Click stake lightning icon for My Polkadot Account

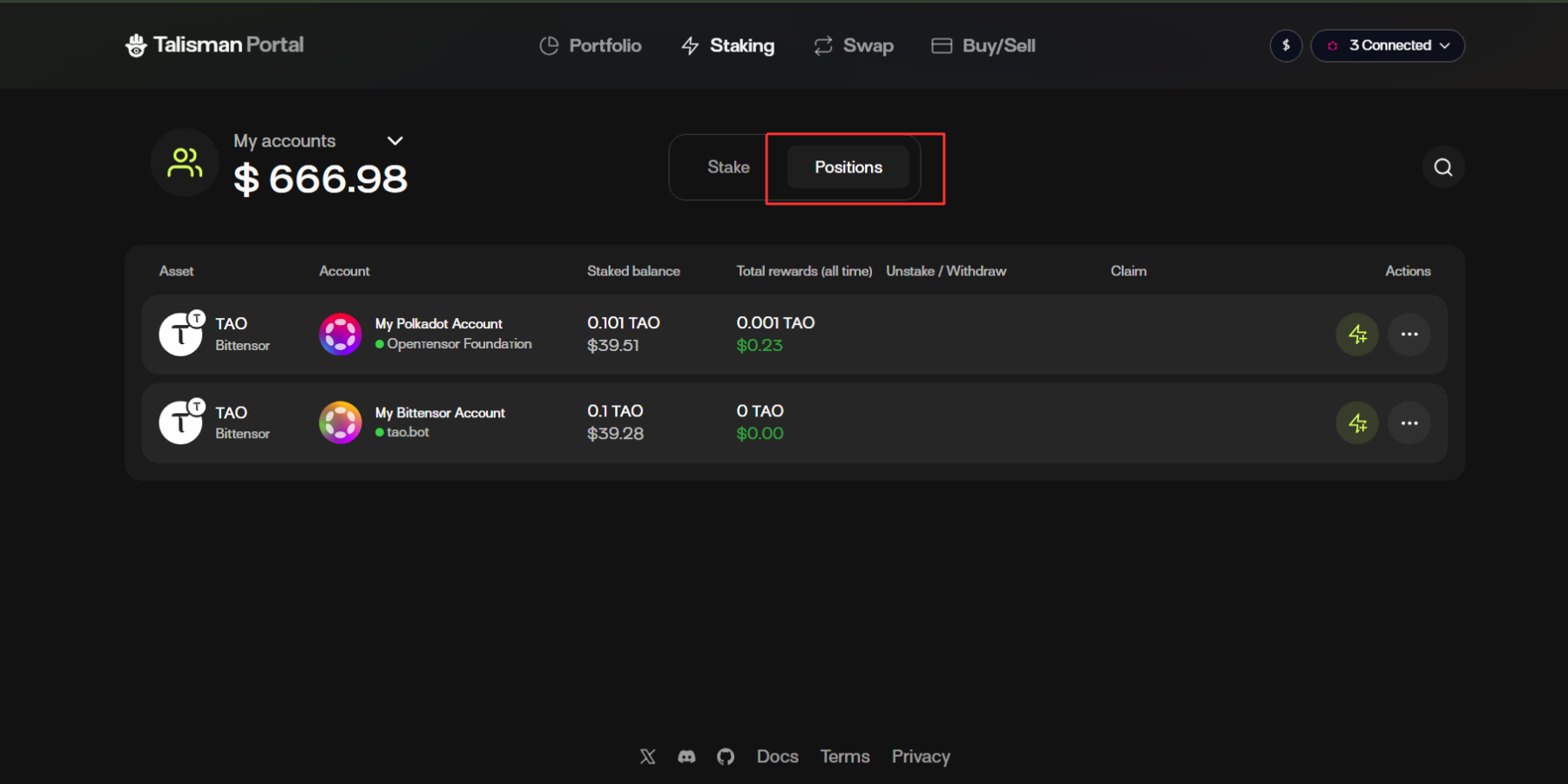(1357, 335)
